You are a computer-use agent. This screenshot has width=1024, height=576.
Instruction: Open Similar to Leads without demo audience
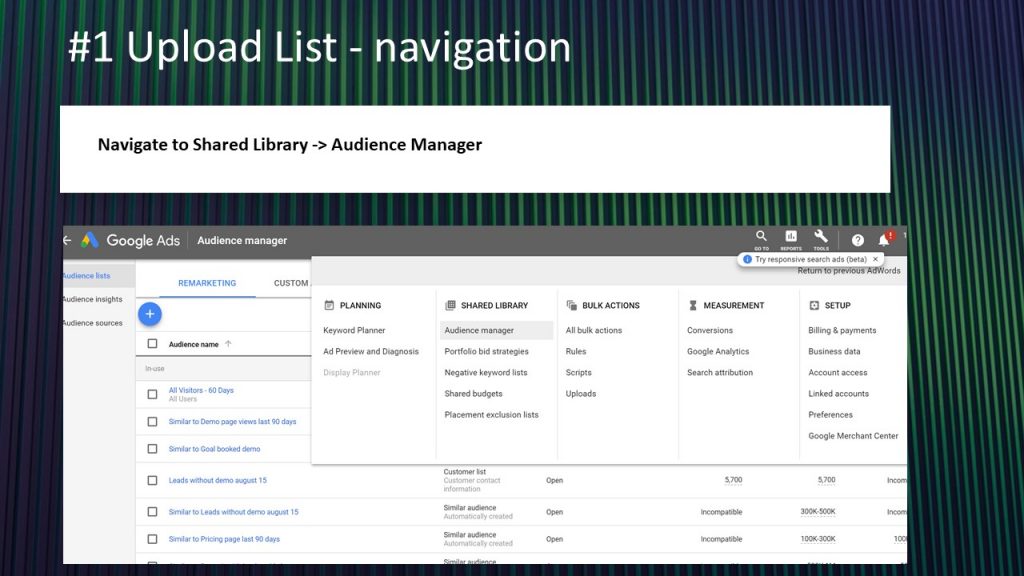(x=233, y=512)
